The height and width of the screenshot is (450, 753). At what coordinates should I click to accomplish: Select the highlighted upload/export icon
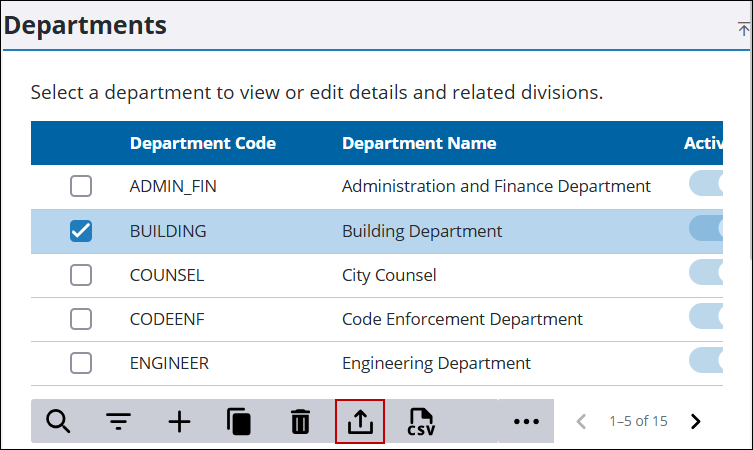point(360,421)
